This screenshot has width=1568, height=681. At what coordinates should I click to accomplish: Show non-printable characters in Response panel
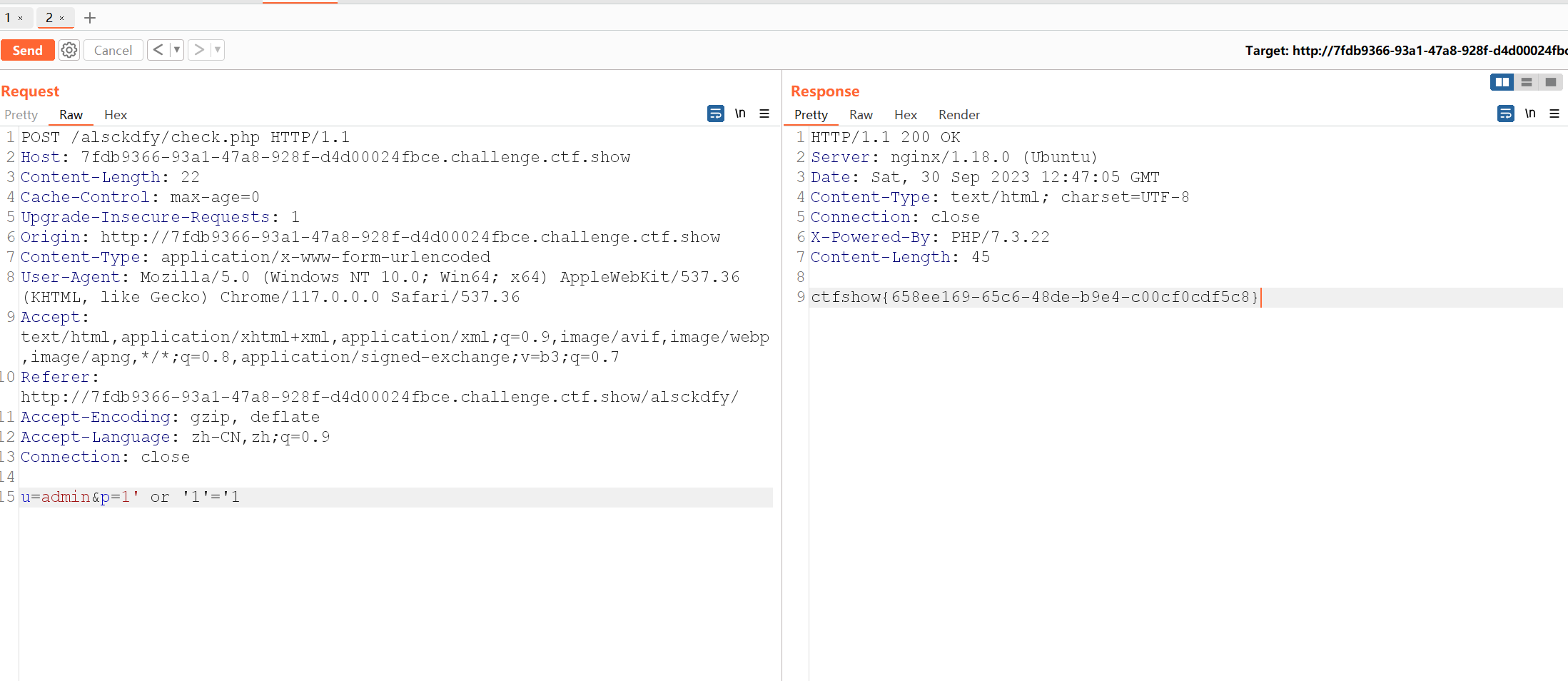click(1530, 113)
